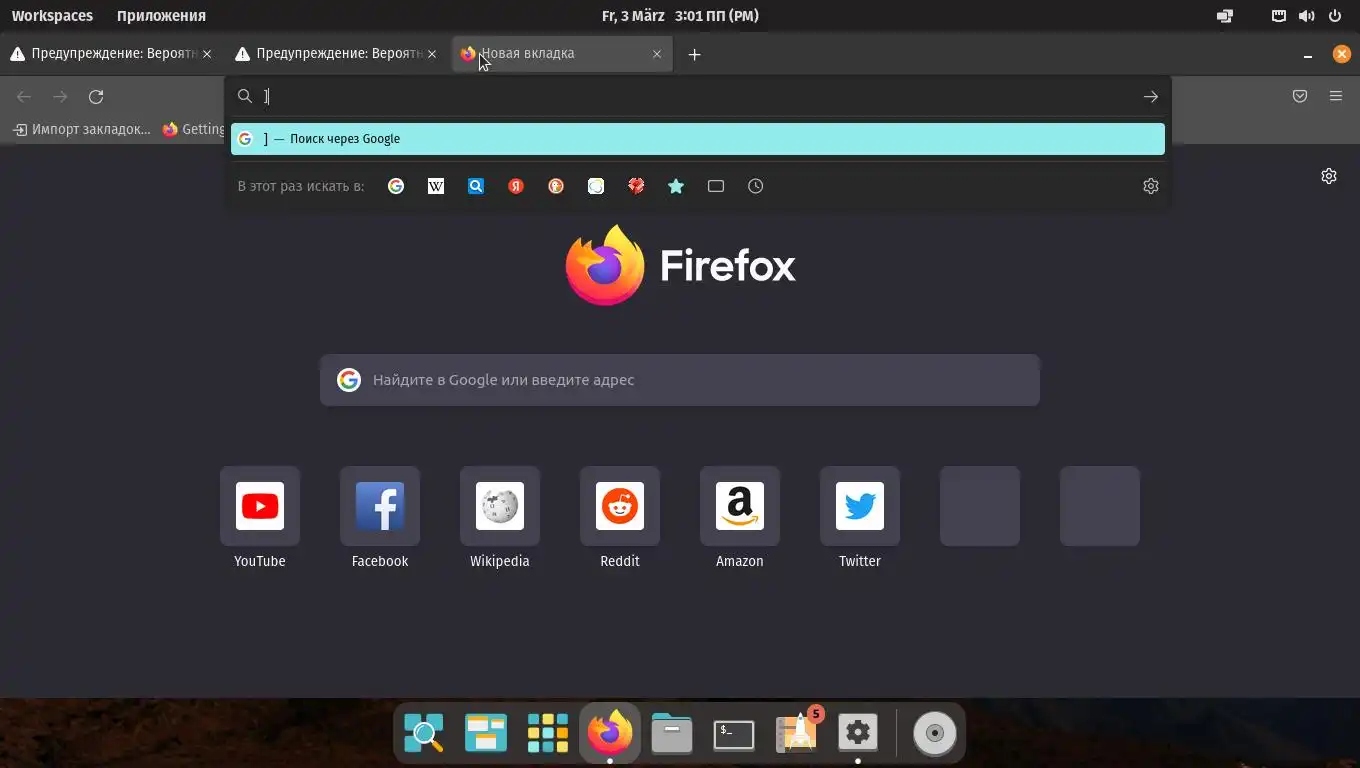Open a new tab with the plus button
This screenshot has width=1360, height=768.
(x=694, y=54)
